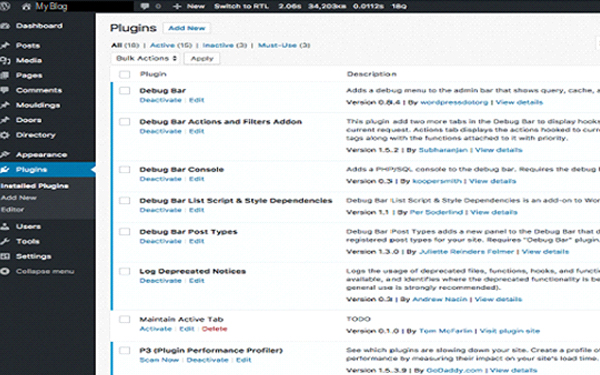600x375 pixels.
Task: Filter plugins by Active (15)
Action: (x=171, y=45)
